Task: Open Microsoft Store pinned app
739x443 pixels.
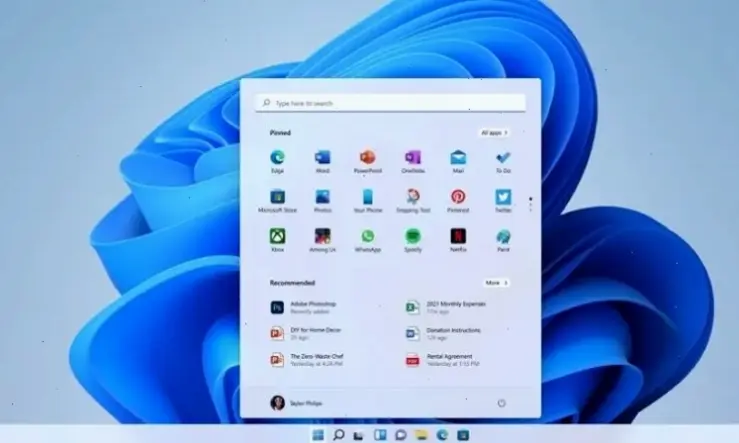Action: [277, 201]
